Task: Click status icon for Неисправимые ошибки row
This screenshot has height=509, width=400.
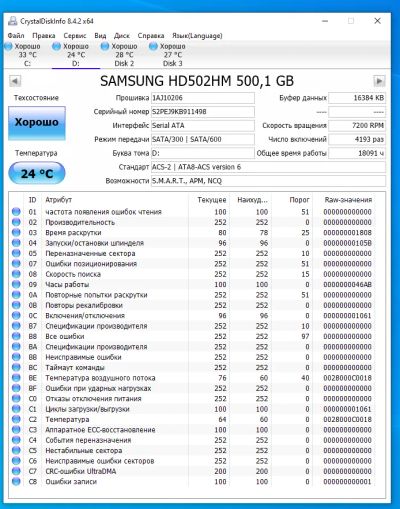Action: tap(16, 357)
